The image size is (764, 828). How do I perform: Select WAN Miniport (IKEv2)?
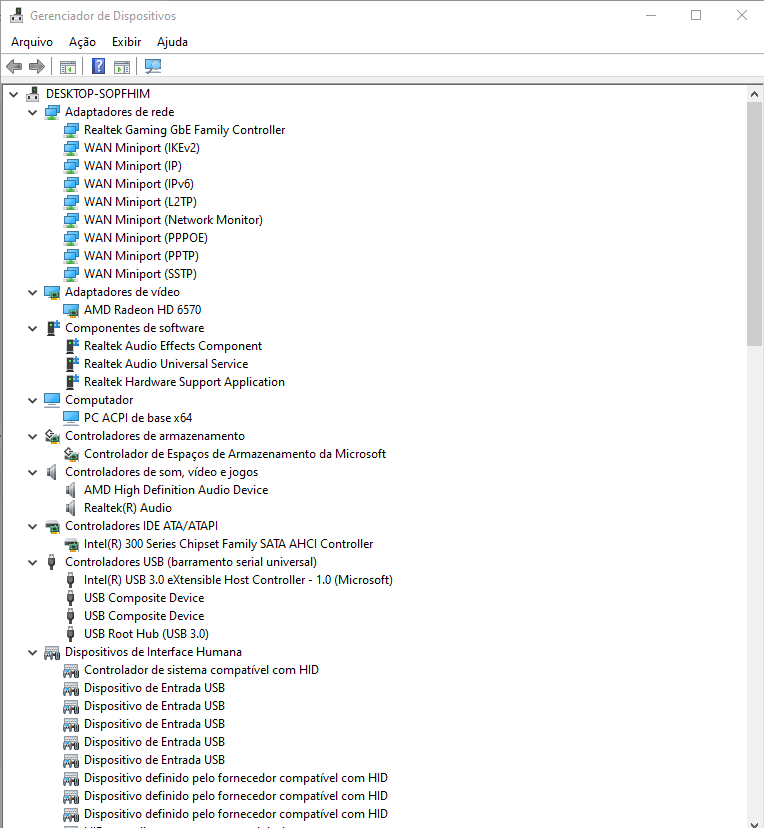(x=142, y=148)
